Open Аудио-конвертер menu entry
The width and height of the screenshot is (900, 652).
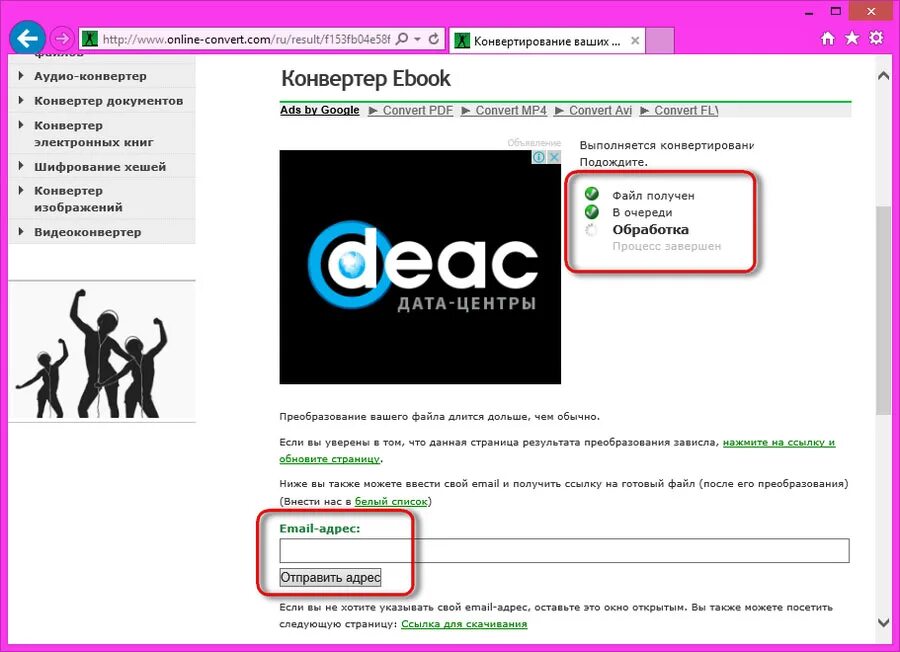90,76
